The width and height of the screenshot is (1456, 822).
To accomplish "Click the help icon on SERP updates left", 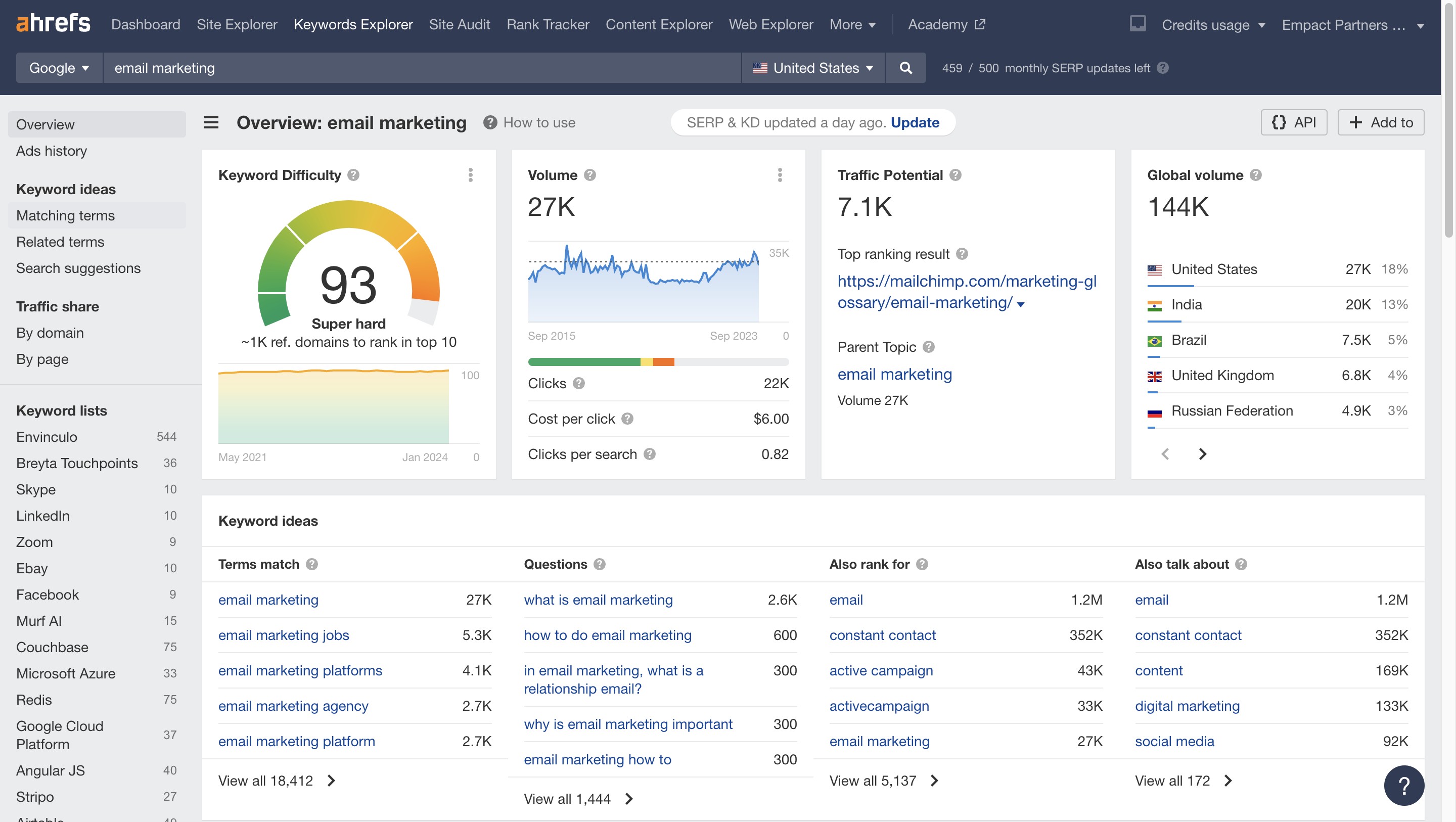I will (x=1163, y=68).
